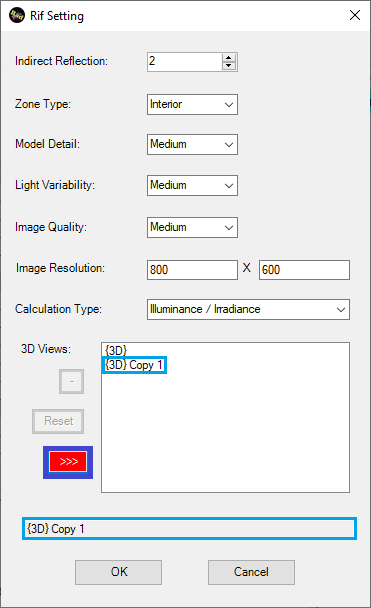Expand the Model Detail dropdown

192,144
